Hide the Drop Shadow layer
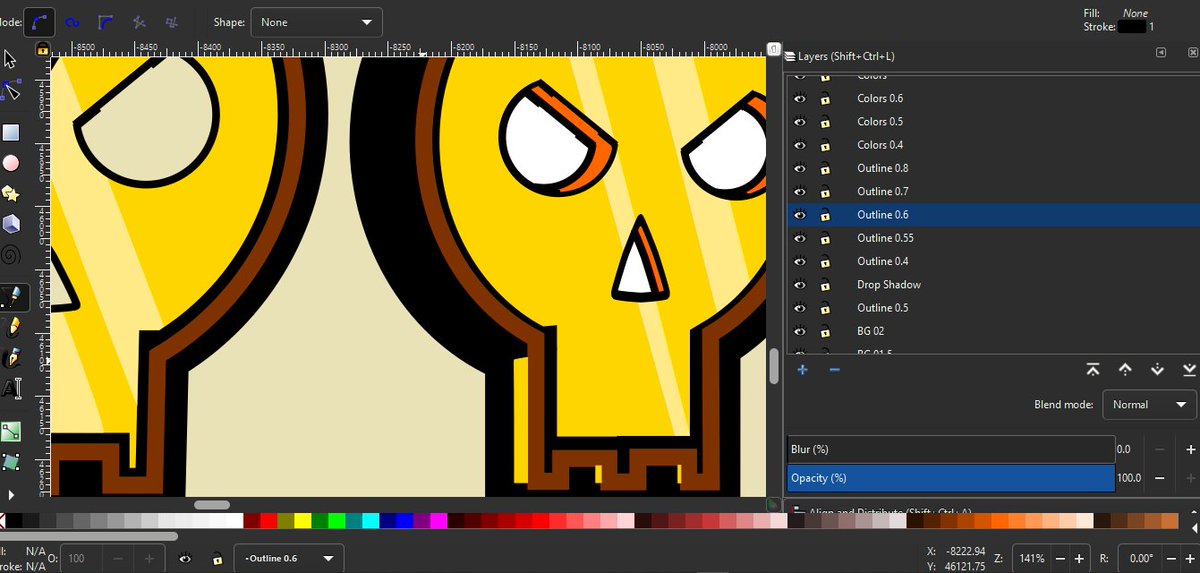Screen dimensions: 1200x573 coord(800,285)
